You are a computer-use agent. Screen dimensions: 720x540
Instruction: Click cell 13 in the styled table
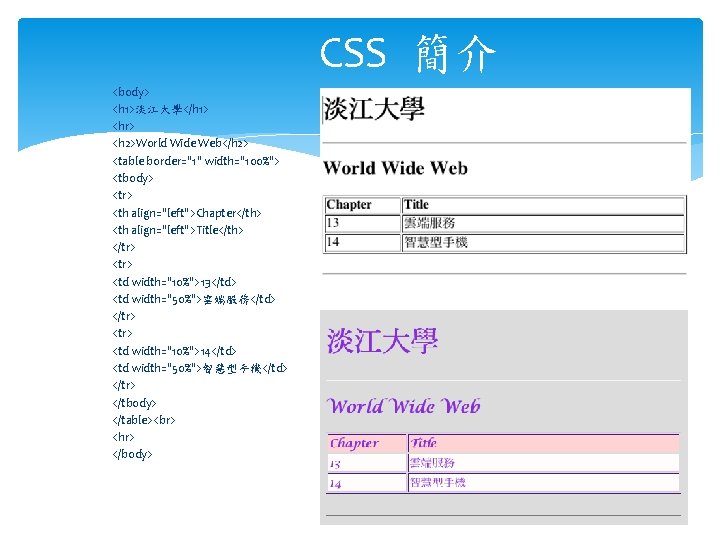pyautogui.click(x=367, y=464)
